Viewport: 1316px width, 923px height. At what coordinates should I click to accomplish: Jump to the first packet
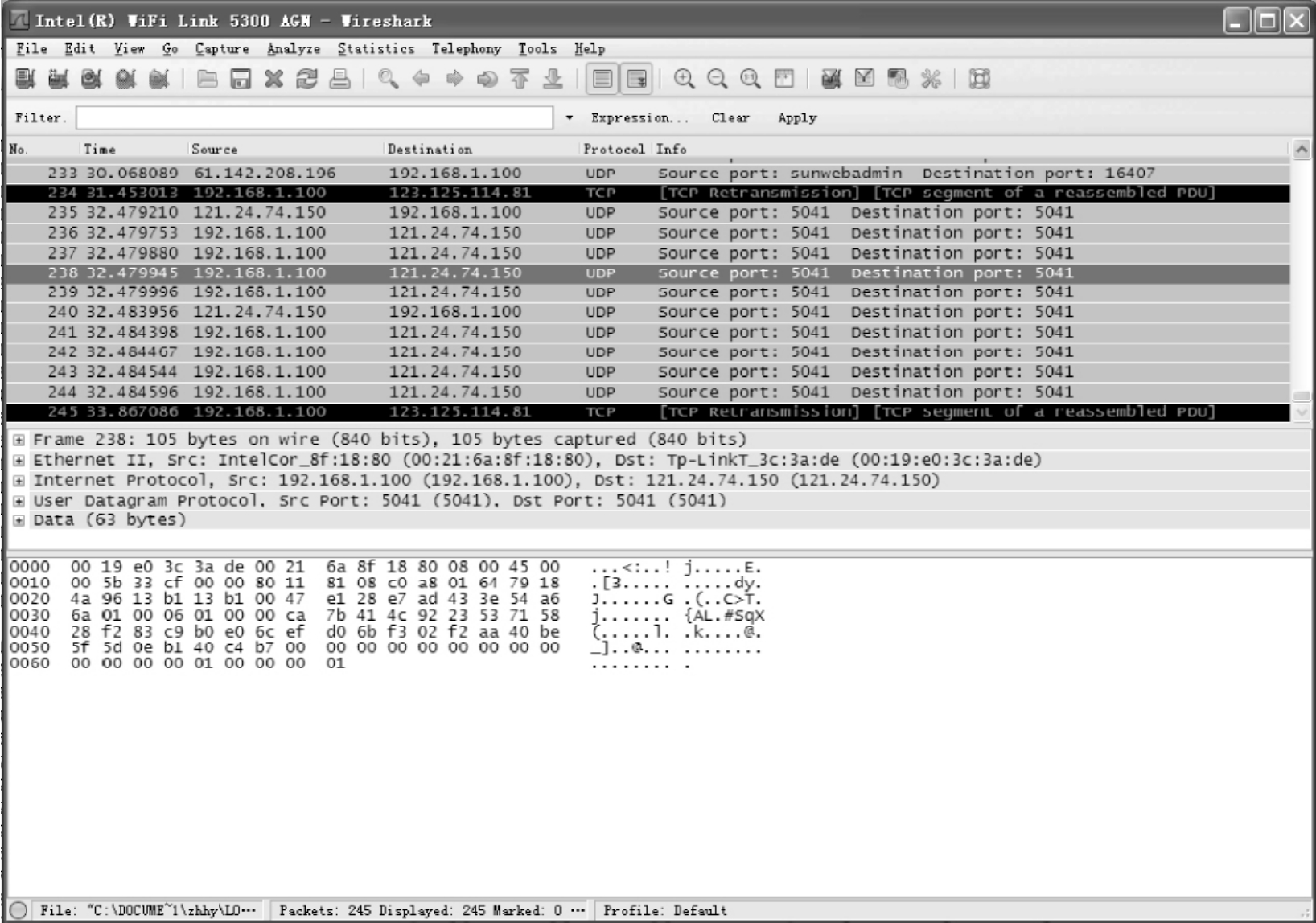click(x=520, y=79)
